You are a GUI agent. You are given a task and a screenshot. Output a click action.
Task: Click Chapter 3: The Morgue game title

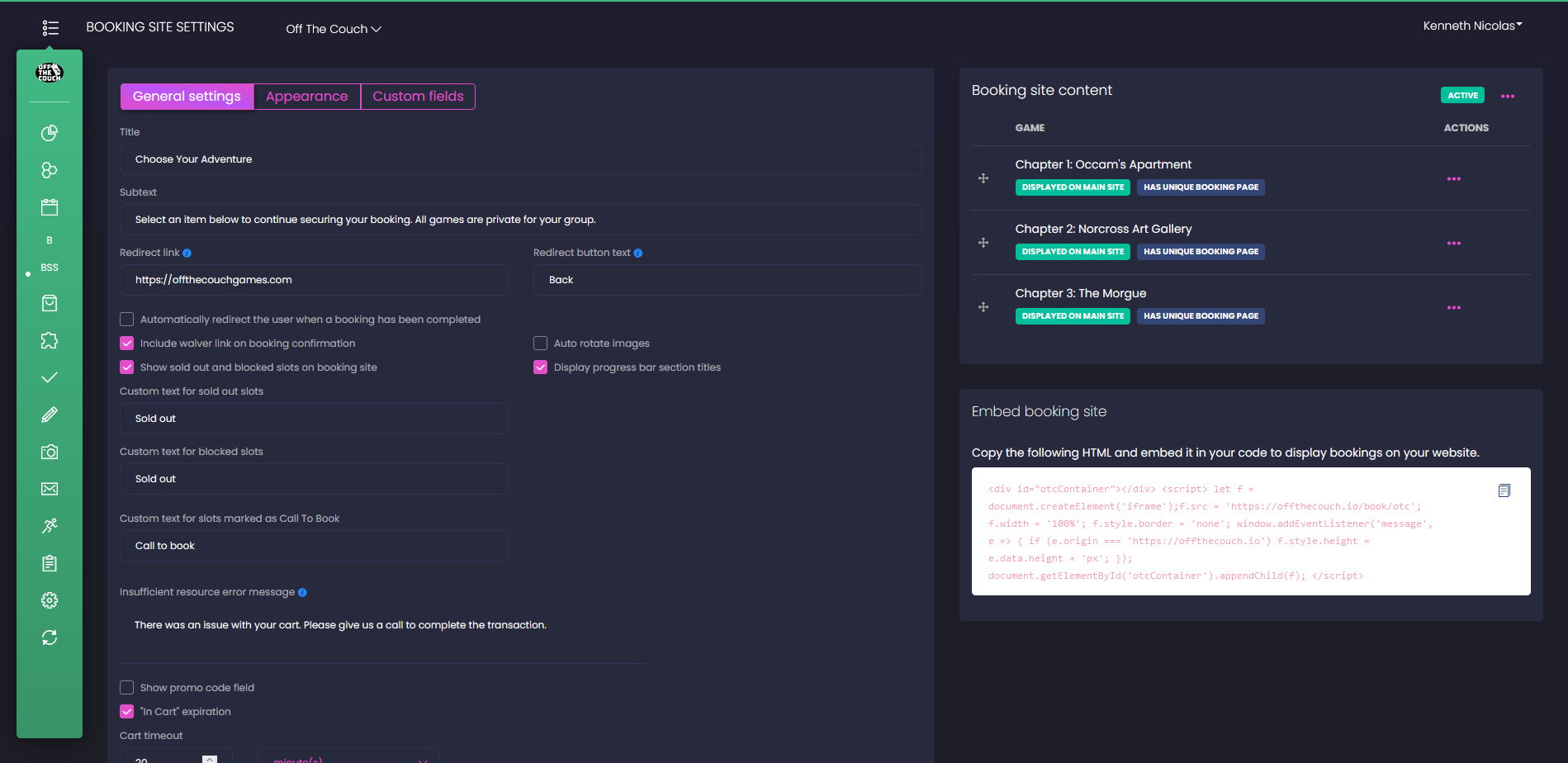point(1081,294)
